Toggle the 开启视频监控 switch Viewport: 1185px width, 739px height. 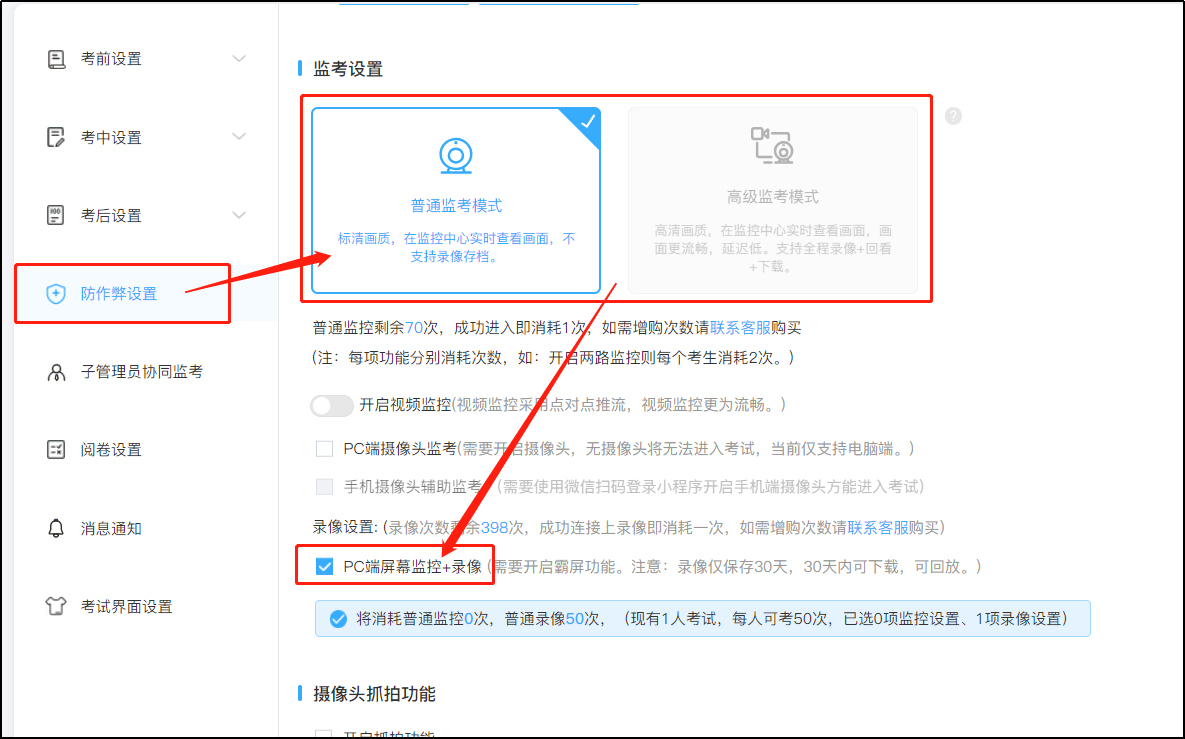pos(332,406)
